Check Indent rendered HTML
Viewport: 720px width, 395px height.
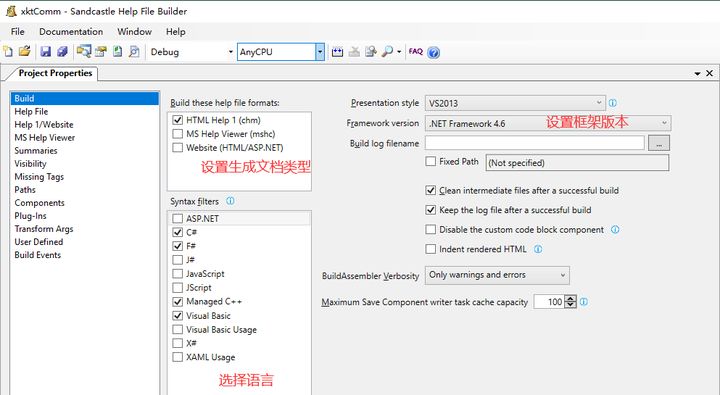pos(431,249)
